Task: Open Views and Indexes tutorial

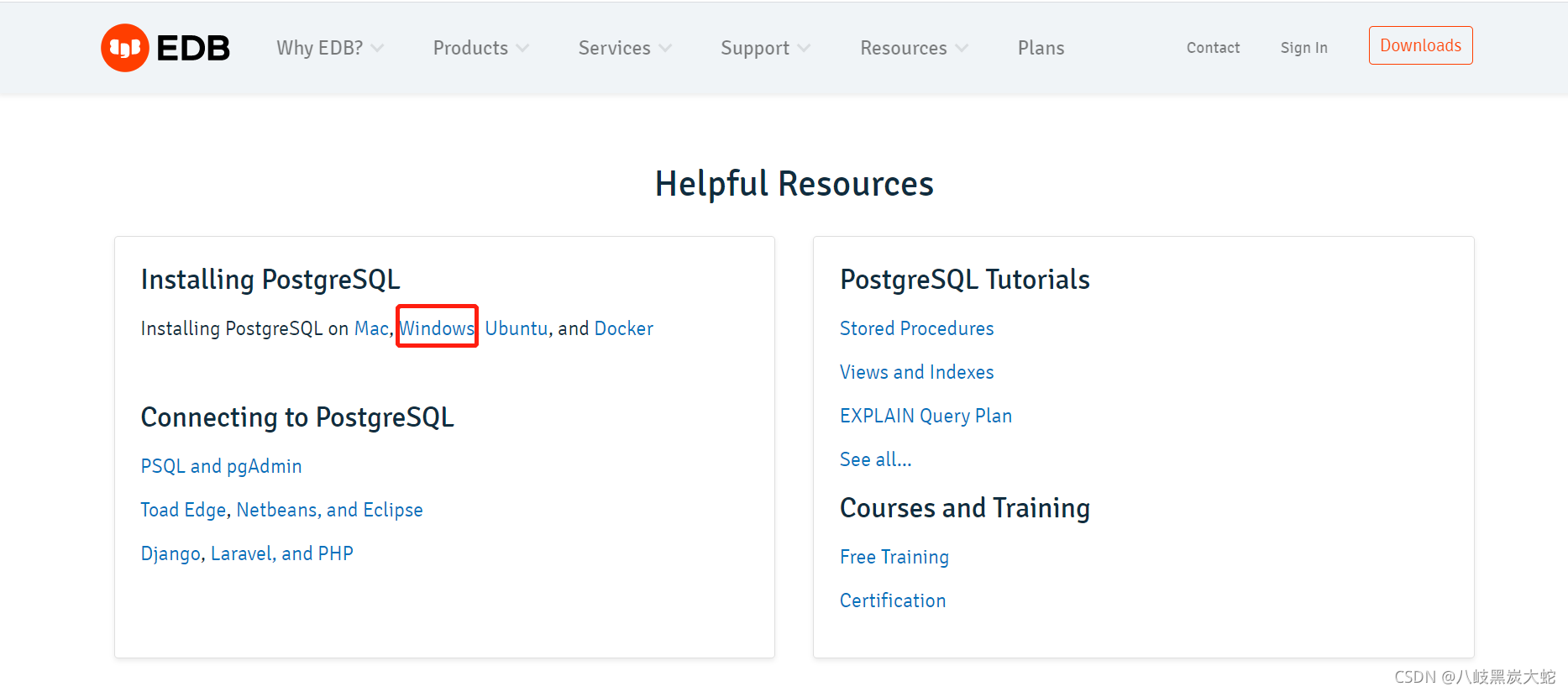Action: click(916, 372)
